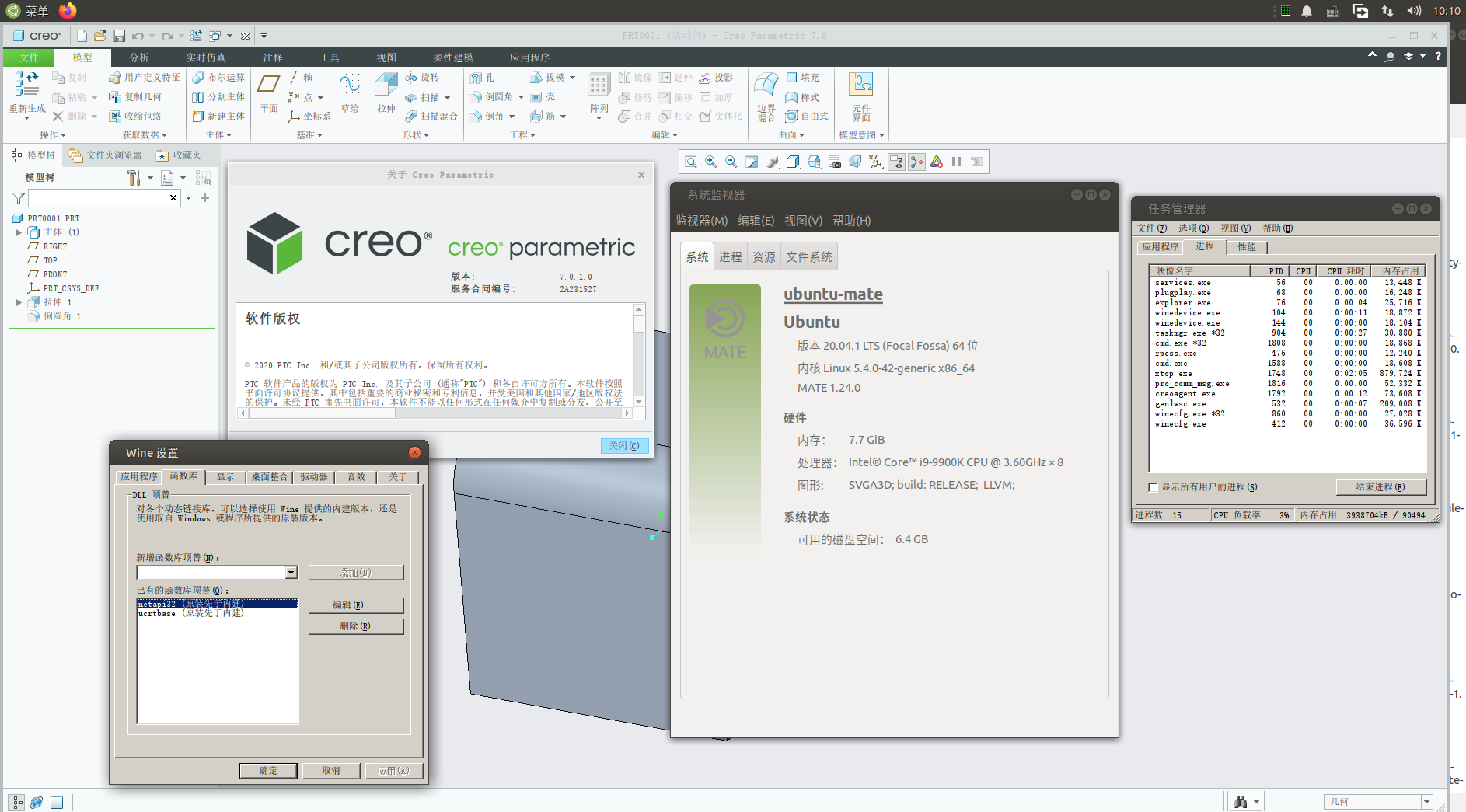The image size is (1466, 812).
Task: Toggle the pause simulation icon in graphics toolbar
Action: click(x=957, y=162)
